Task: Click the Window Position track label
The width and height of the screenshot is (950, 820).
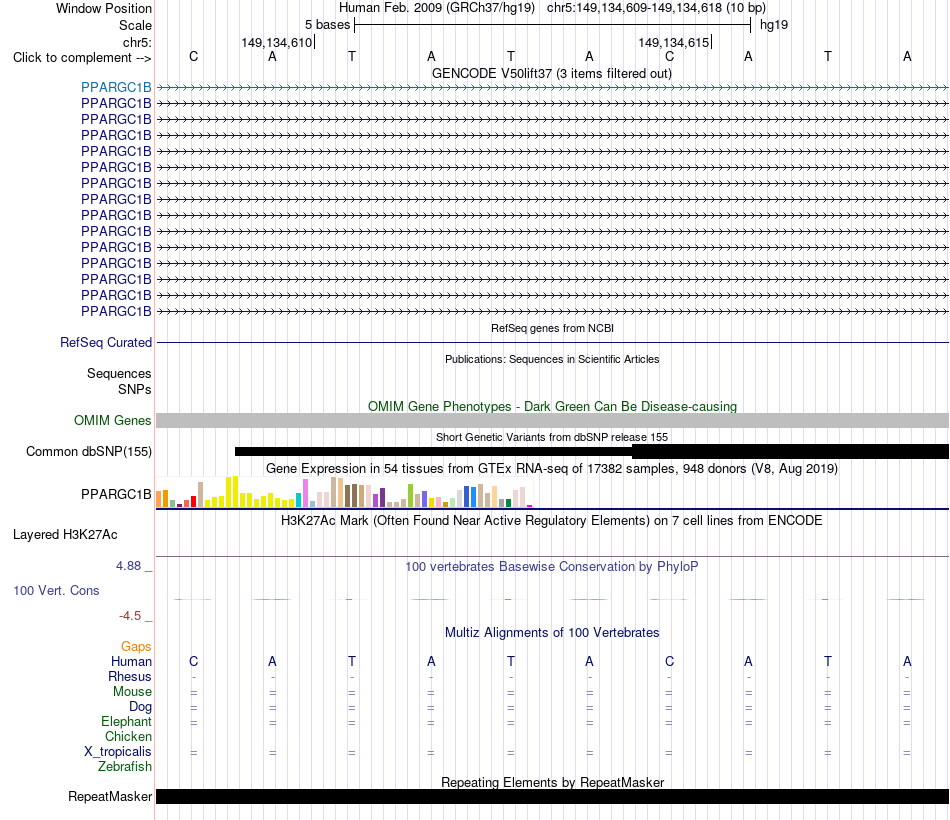Action: [104, 8]
